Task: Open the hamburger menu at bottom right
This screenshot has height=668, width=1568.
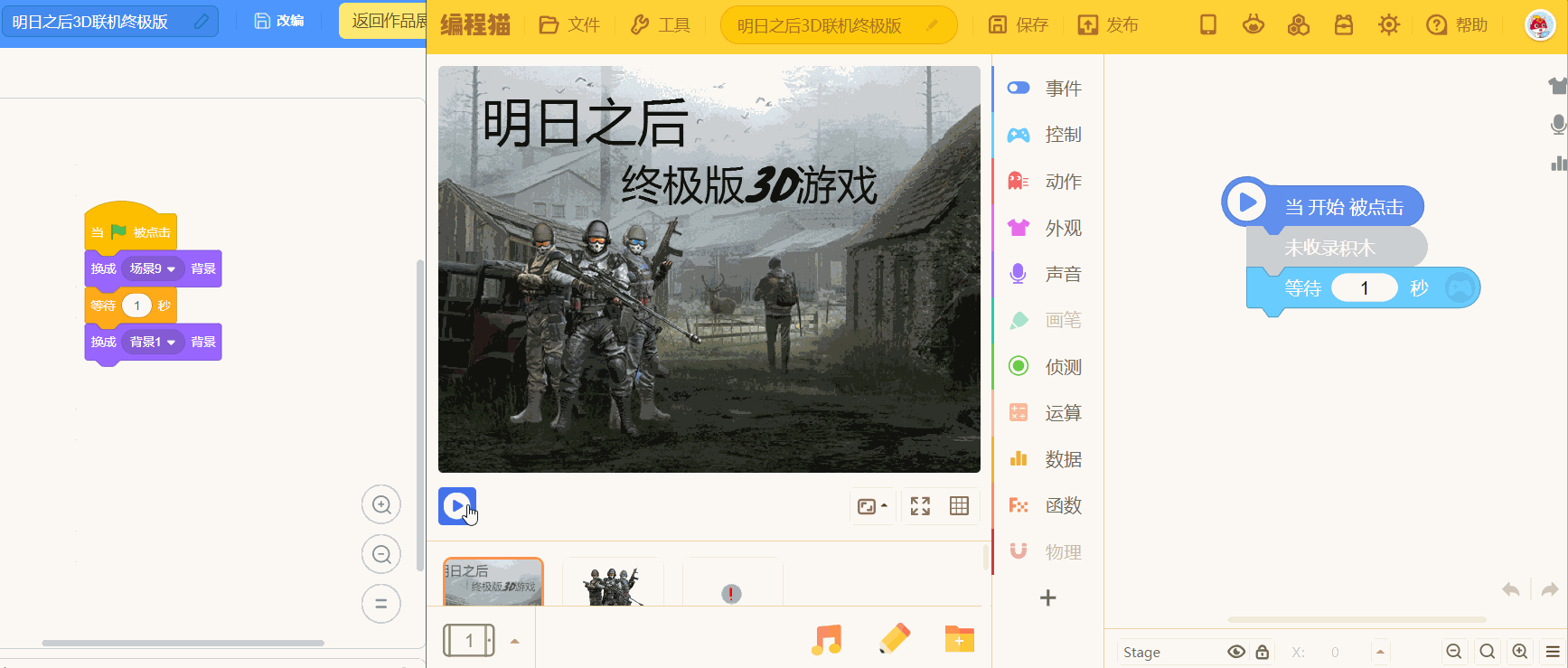Action: pyautogui.click(x=1553, y=652)
